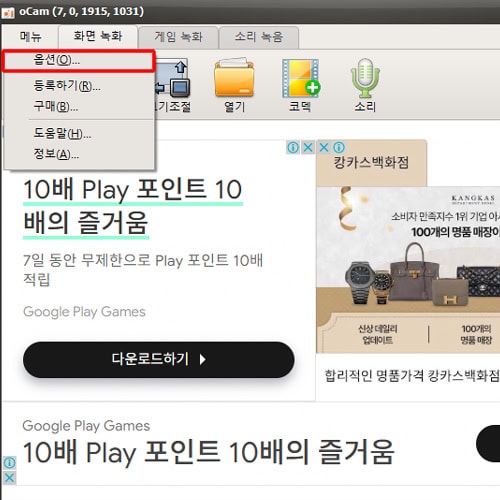Screen dimensions: 500x500
Task: Switch to the 게임 녹화 tab
Action: tap(178, 37)
